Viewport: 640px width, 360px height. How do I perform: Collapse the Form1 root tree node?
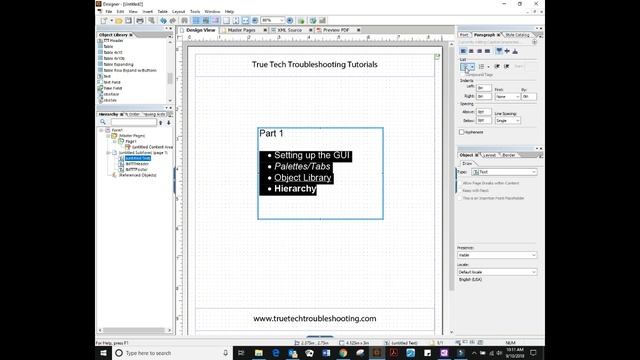point(101,130)
